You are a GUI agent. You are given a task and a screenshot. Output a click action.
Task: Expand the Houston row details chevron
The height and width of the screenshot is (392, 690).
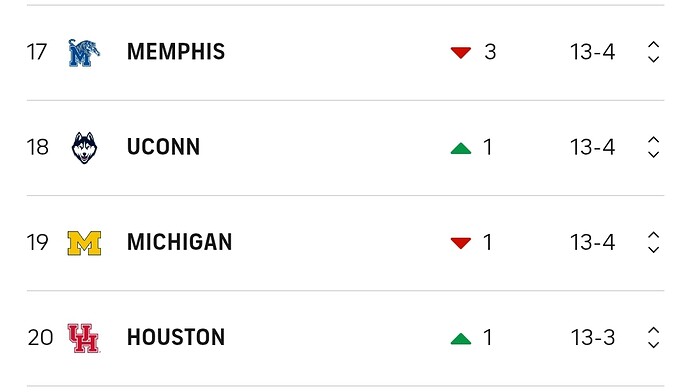point(653,337)
